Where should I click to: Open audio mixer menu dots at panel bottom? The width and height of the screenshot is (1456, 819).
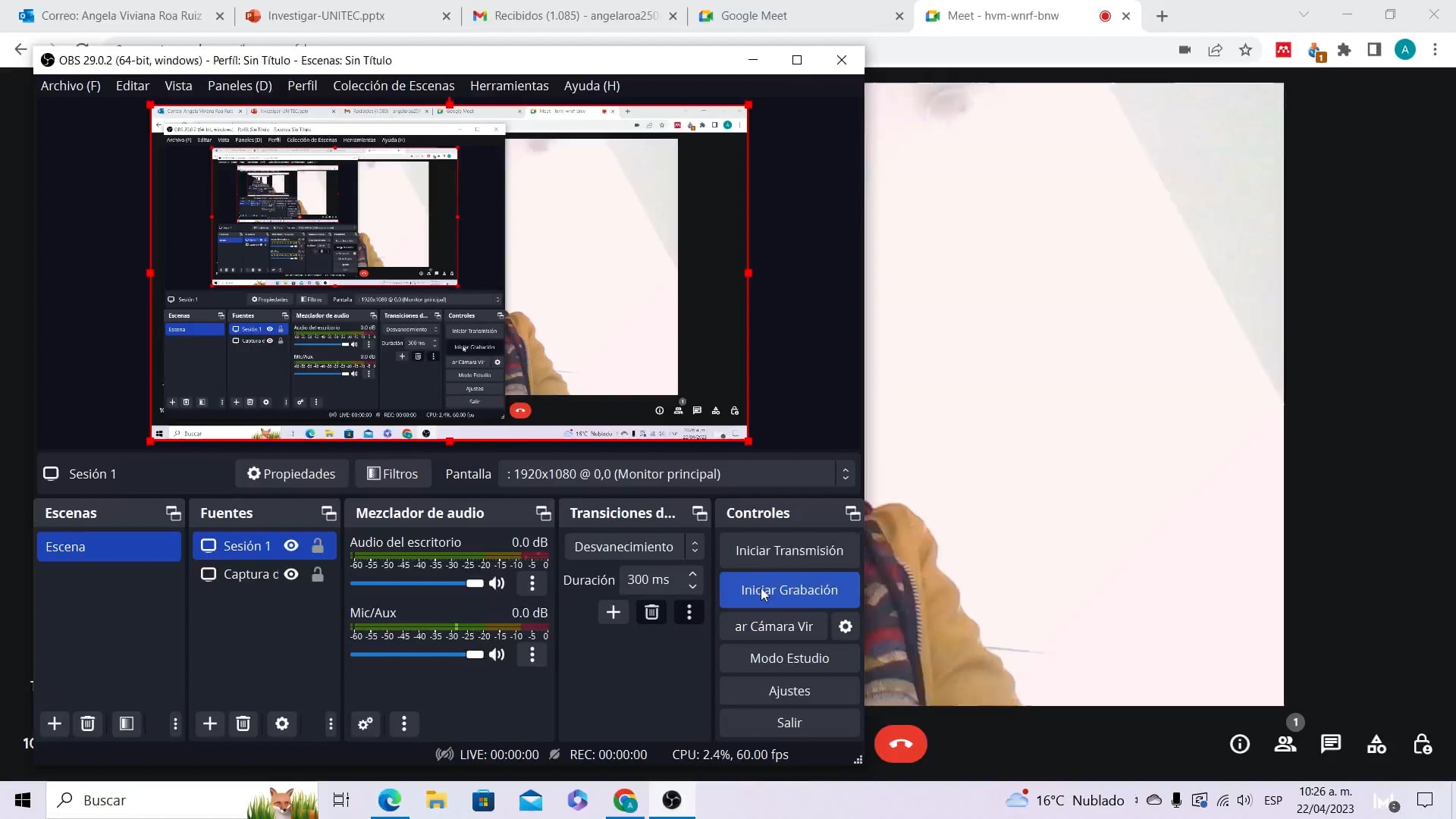[x=404, y=723]
